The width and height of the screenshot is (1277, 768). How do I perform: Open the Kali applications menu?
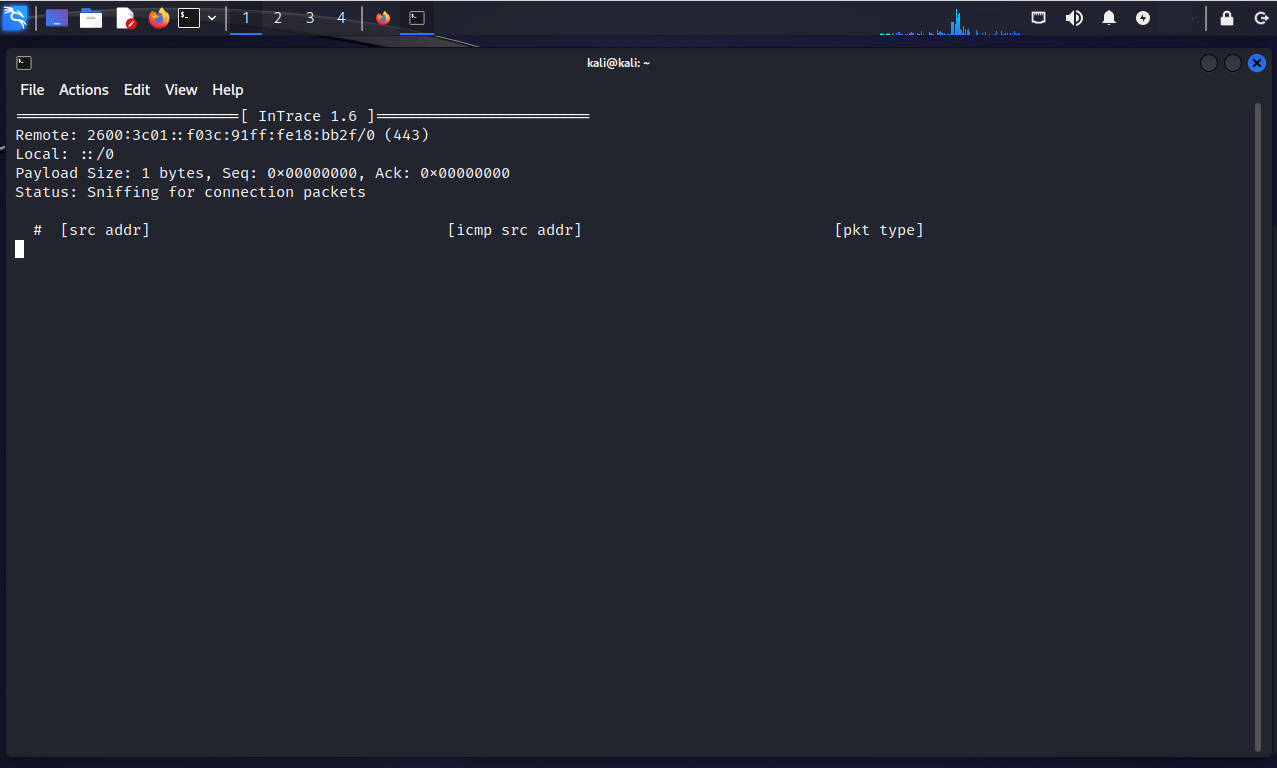coord(15,18)
